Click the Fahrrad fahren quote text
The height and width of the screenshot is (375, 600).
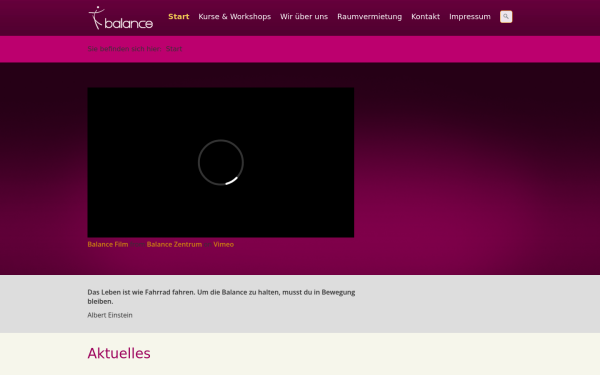tap(221, 297)
